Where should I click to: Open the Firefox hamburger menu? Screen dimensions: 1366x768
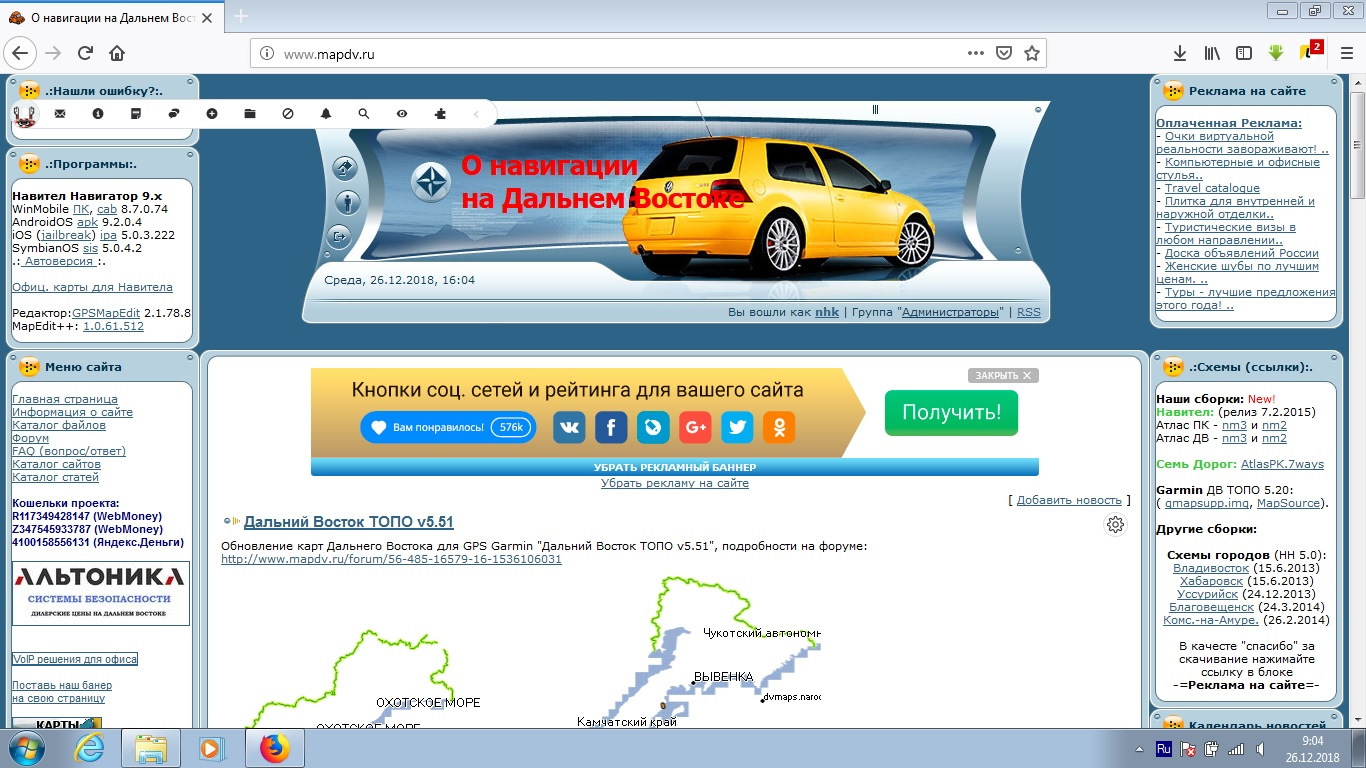click(x=1346, y=53)
